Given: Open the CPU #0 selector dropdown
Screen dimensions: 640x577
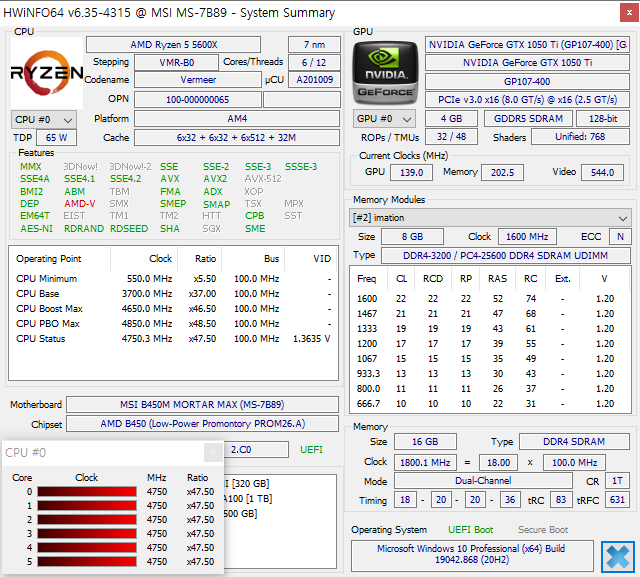Looking at the screenshot, I should coord(44,120).
